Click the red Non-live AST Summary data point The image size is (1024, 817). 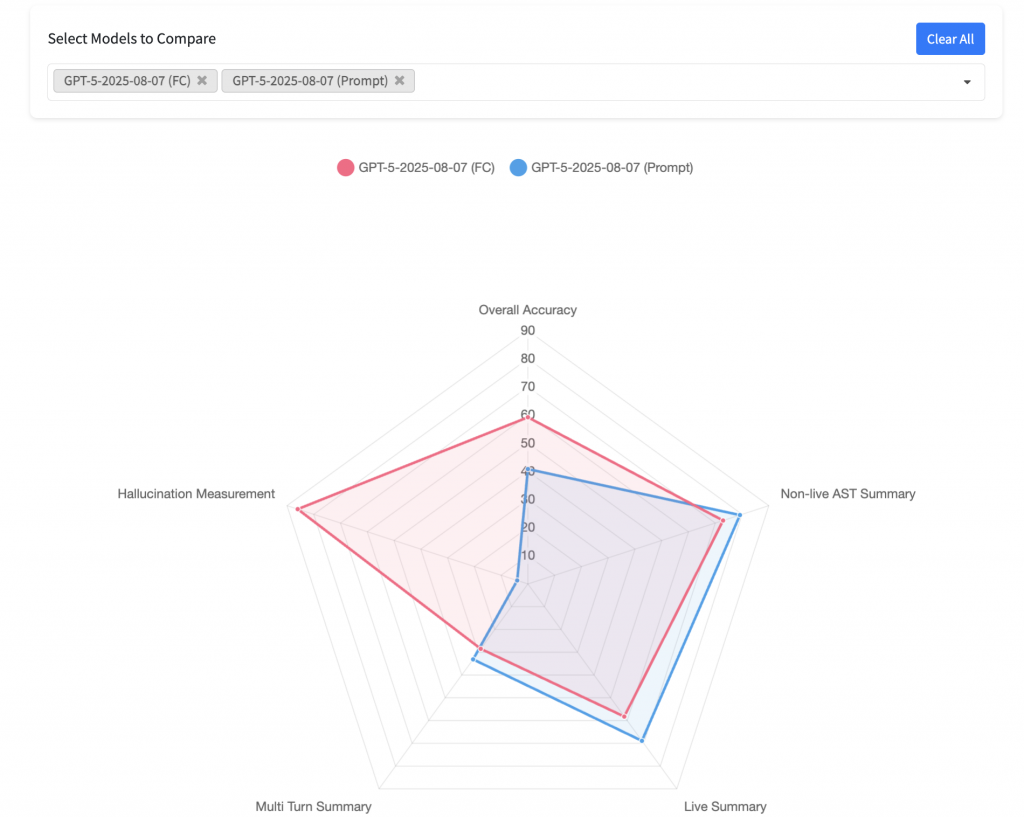[x=722, y=521]
